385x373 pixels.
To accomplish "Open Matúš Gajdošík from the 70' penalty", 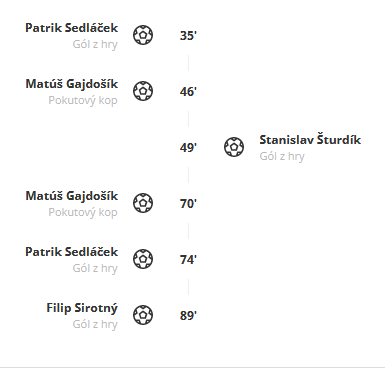I will click(x=72, y=196).
